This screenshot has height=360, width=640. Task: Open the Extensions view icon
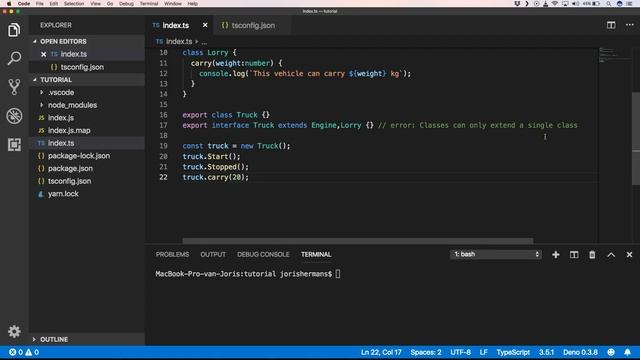click(14, 144)
